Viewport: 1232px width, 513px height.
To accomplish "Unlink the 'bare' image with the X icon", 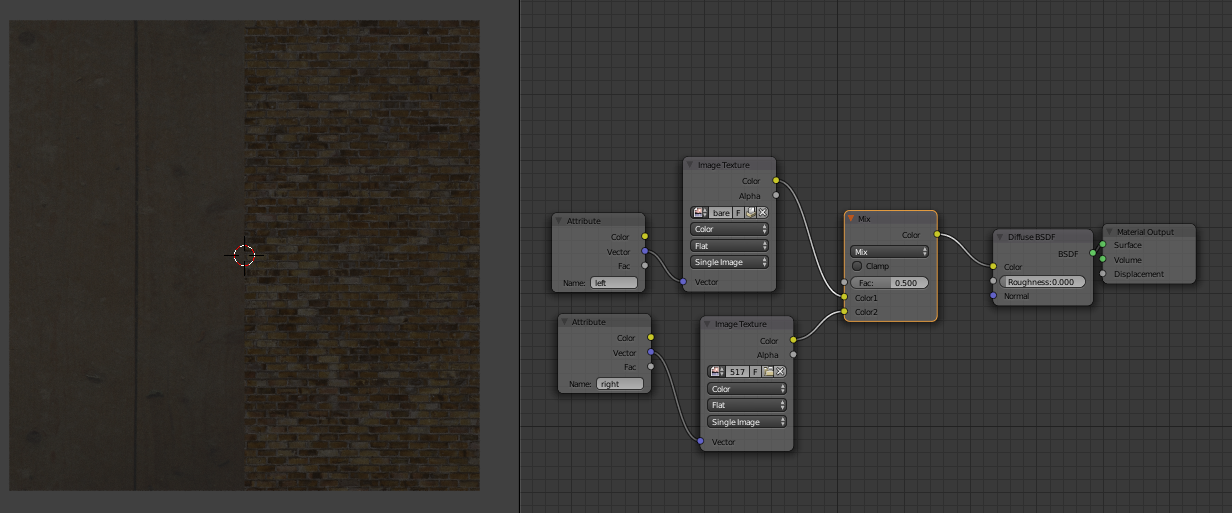I will 762,213.
